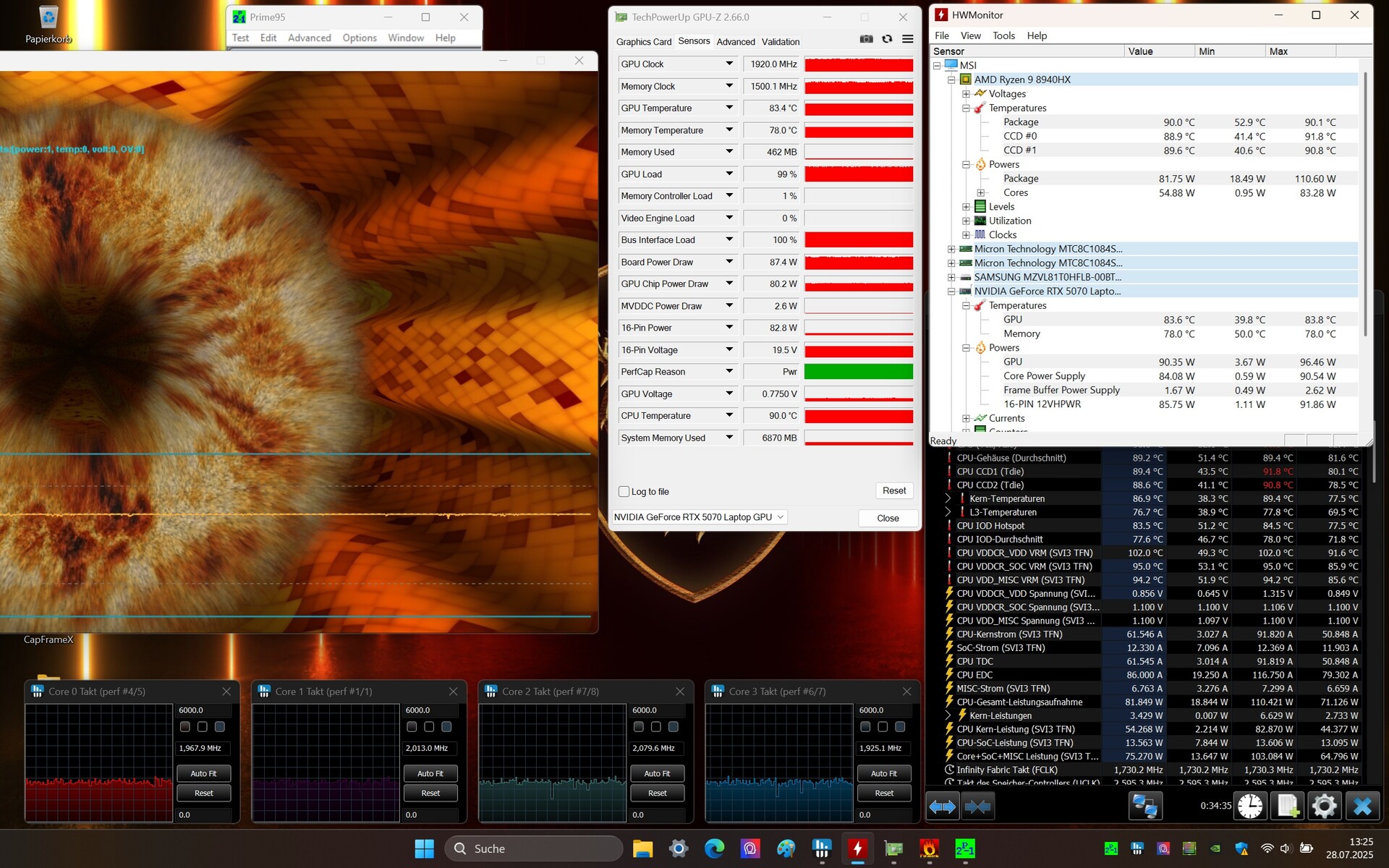This screenshot has width=1389, height=868.
Task: Click Auto Fit in Core 0 Takt window
Action: tap(204, 773)
